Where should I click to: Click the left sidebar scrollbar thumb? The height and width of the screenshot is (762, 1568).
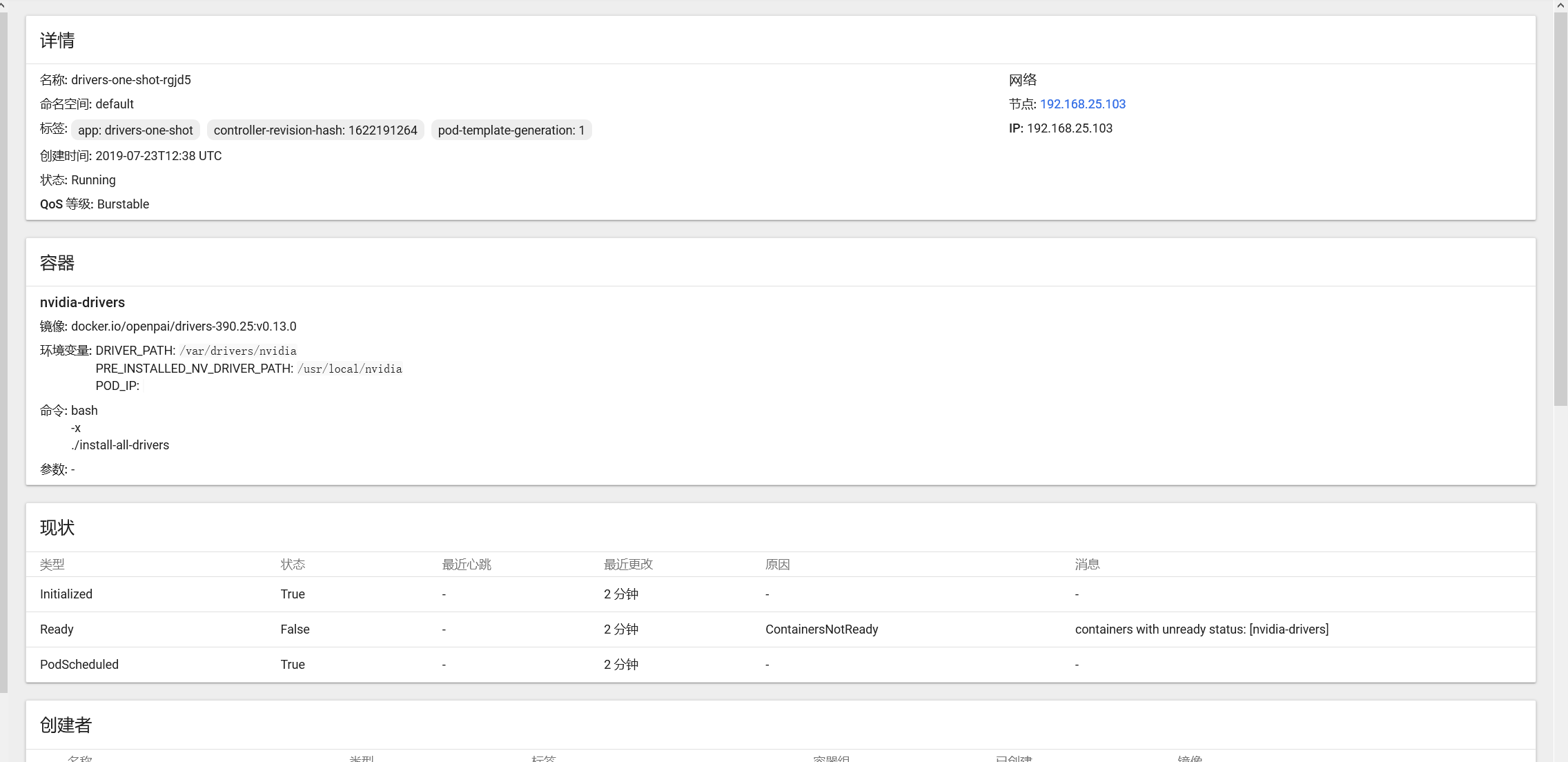pos(3,345)
